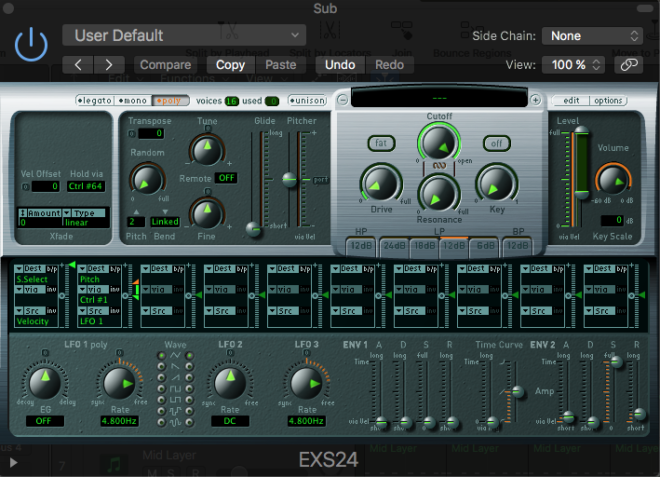Viewport: 660px width, 477px height.
Task: Click the minus button beside instrument display
Action: tap(343, 100)
